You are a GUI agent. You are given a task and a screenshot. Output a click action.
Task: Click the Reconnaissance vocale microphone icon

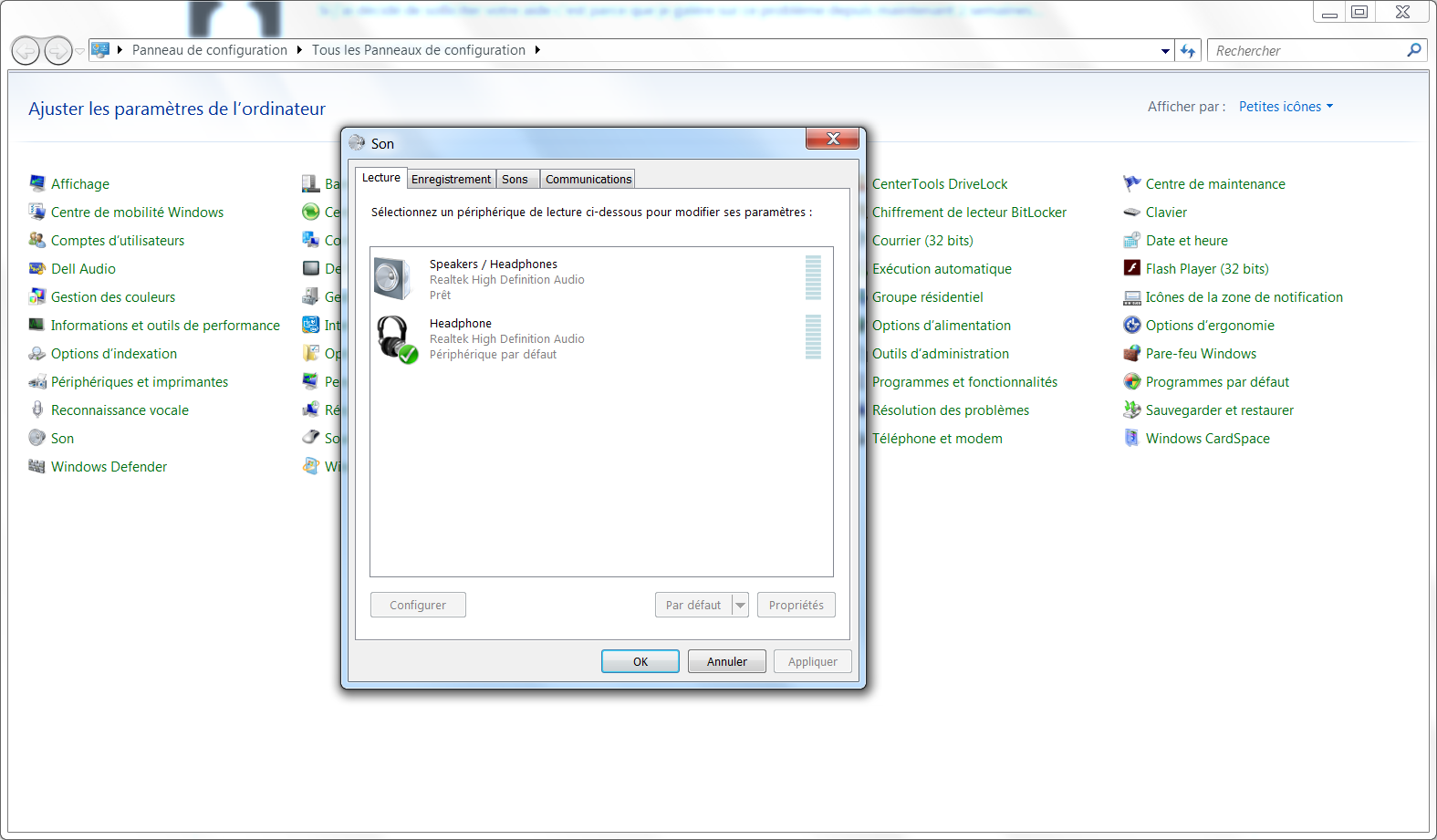point(36,410)
